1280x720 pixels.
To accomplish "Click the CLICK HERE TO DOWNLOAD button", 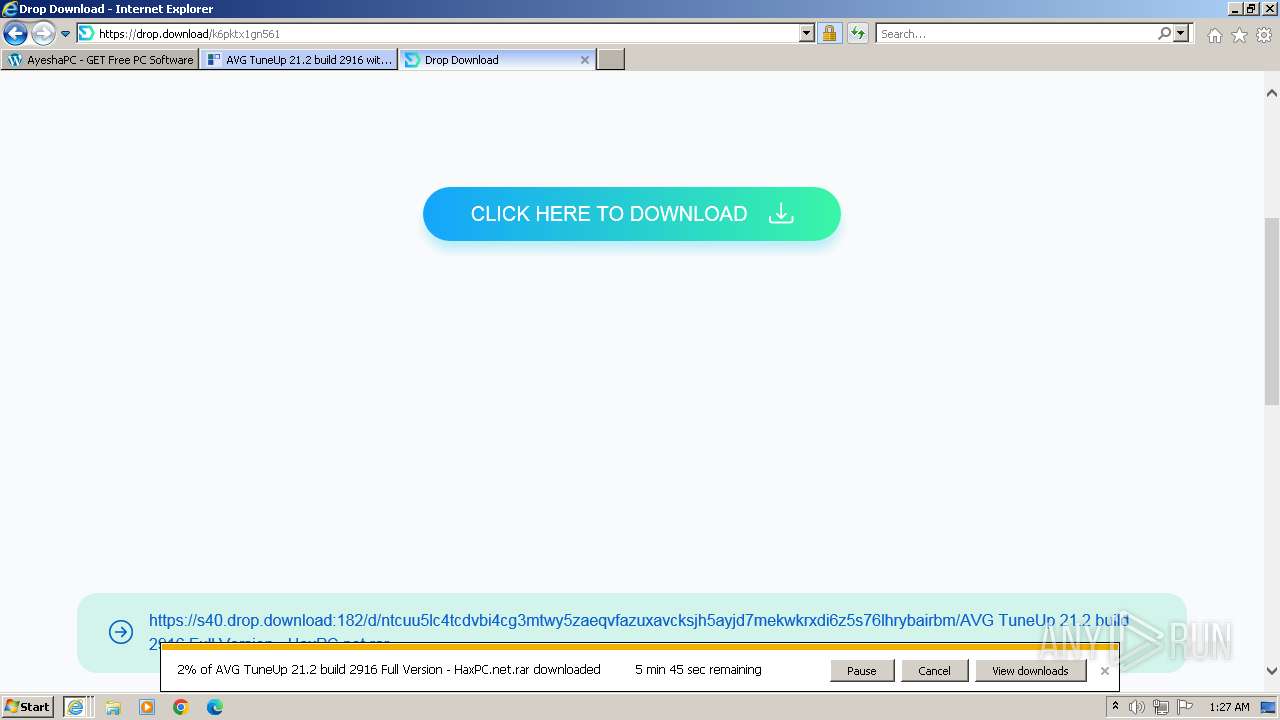I will 632,214.
